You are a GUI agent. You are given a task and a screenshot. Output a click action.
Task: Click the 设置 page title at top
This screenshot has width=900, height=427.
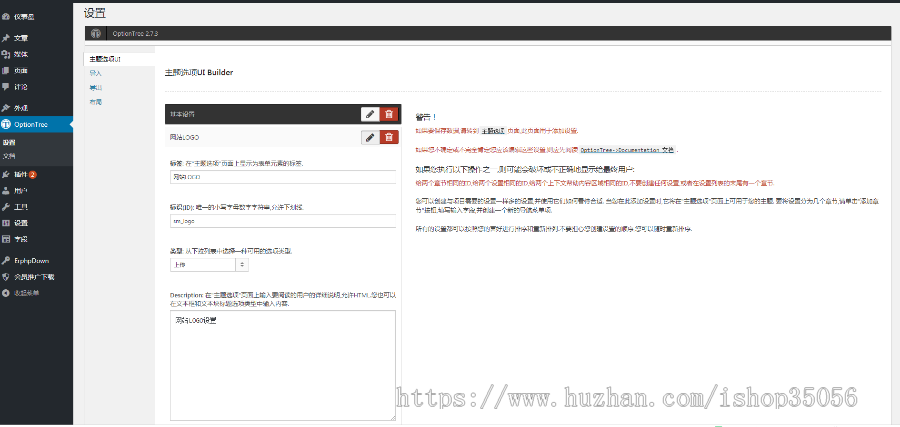pos(95,14)
